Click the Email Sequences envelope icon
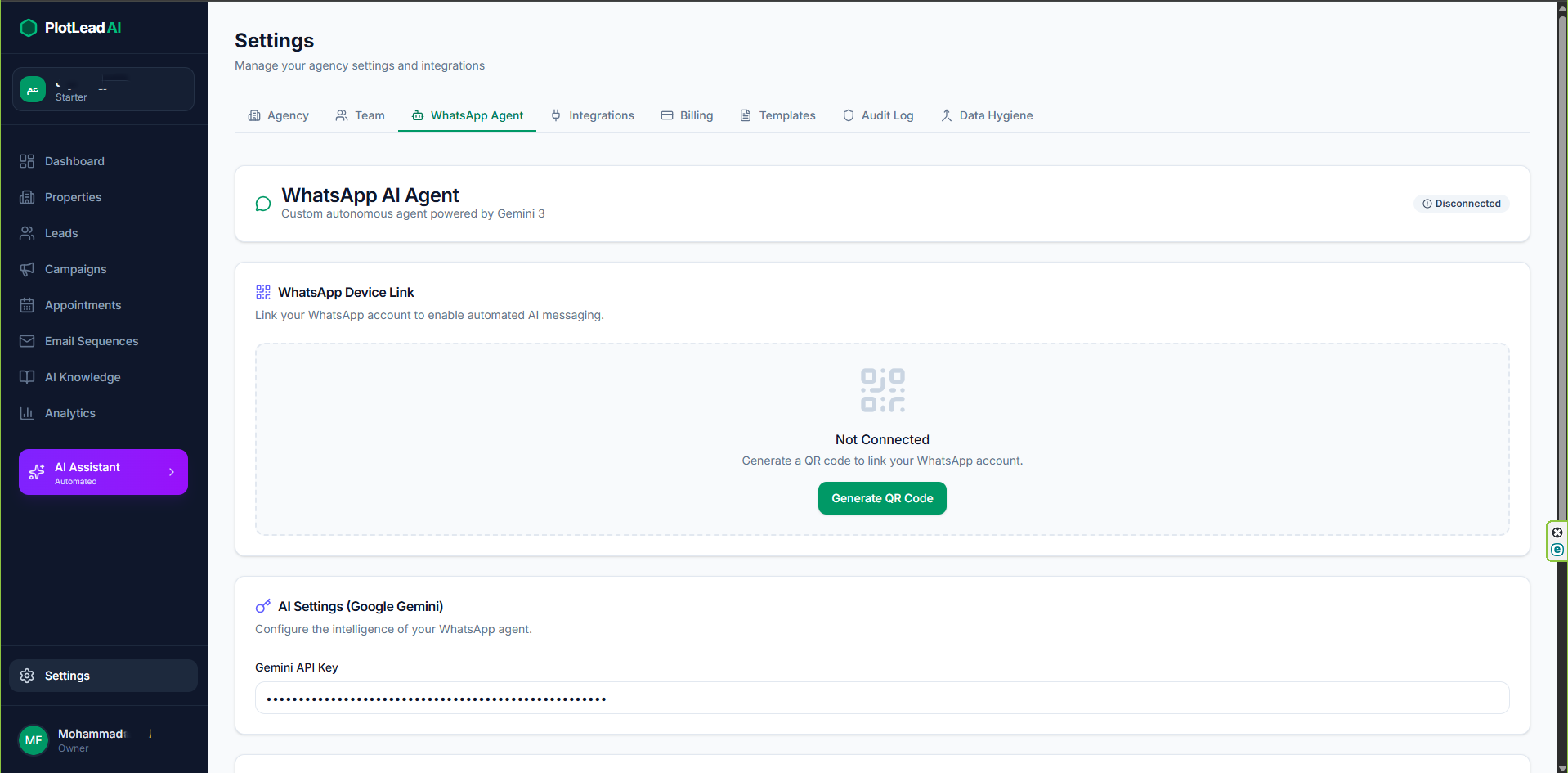 (27, 341)
